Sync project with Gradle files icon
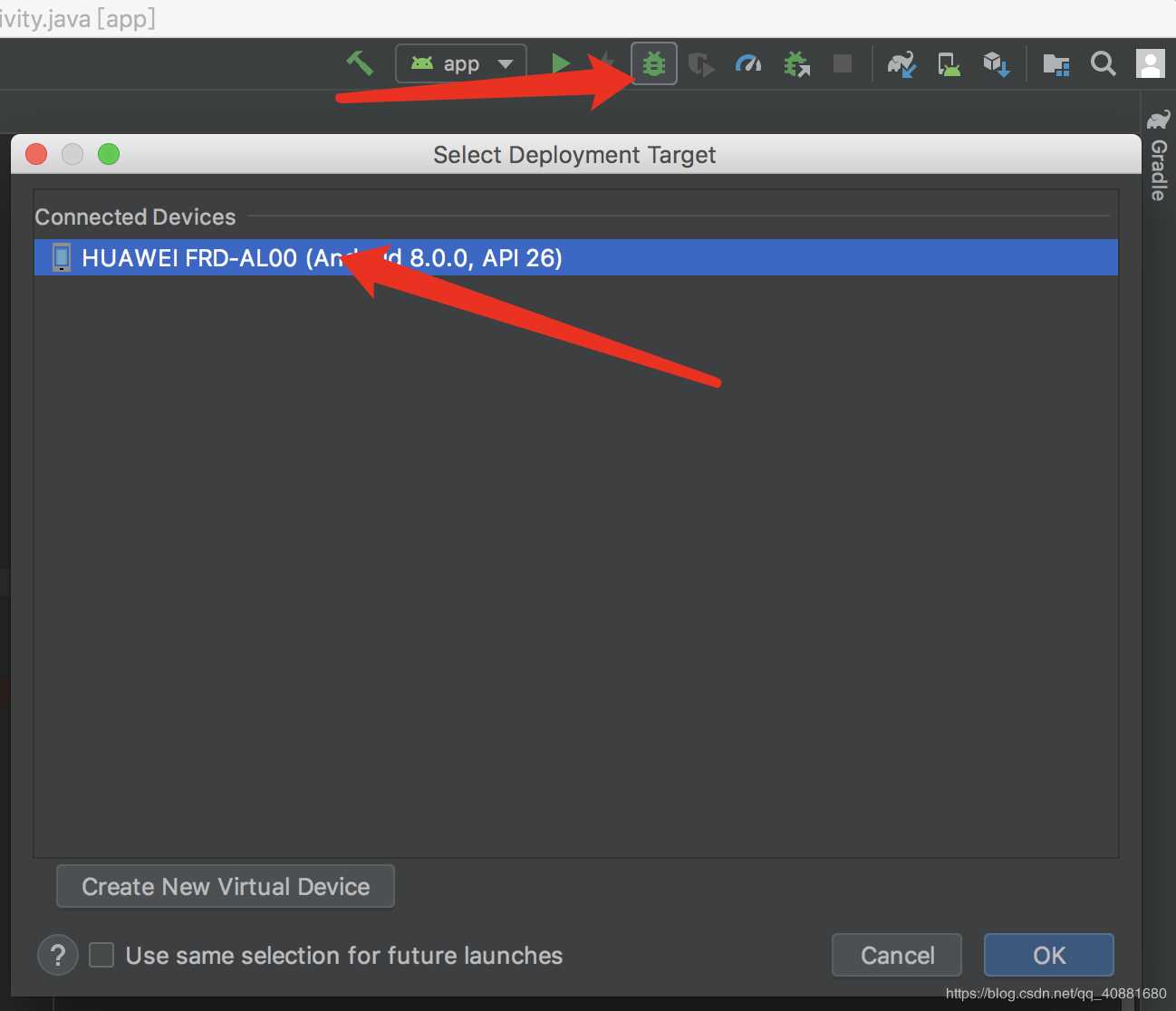Screen dimensions: 1176x1011 [901, 63]
